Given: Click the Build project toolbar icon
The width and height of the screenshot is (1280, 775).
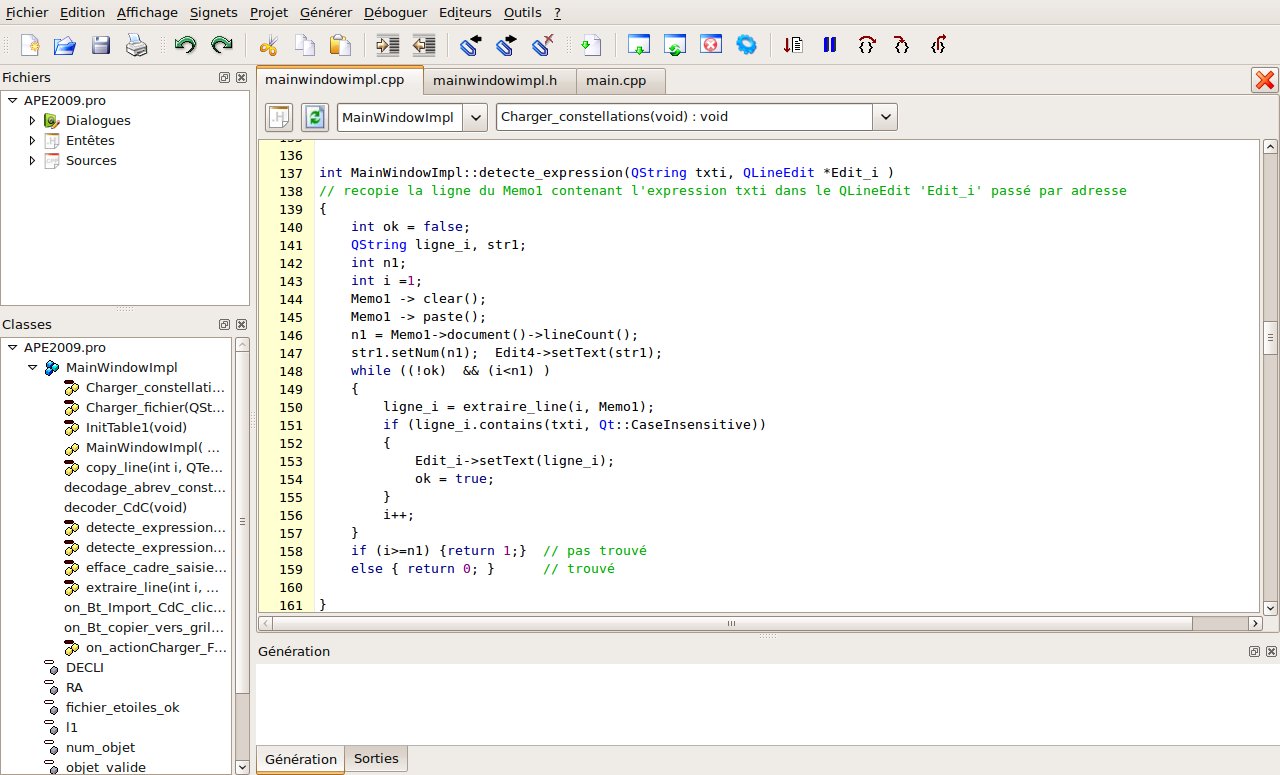Looking at the screenshot, I should pos(639,45).
